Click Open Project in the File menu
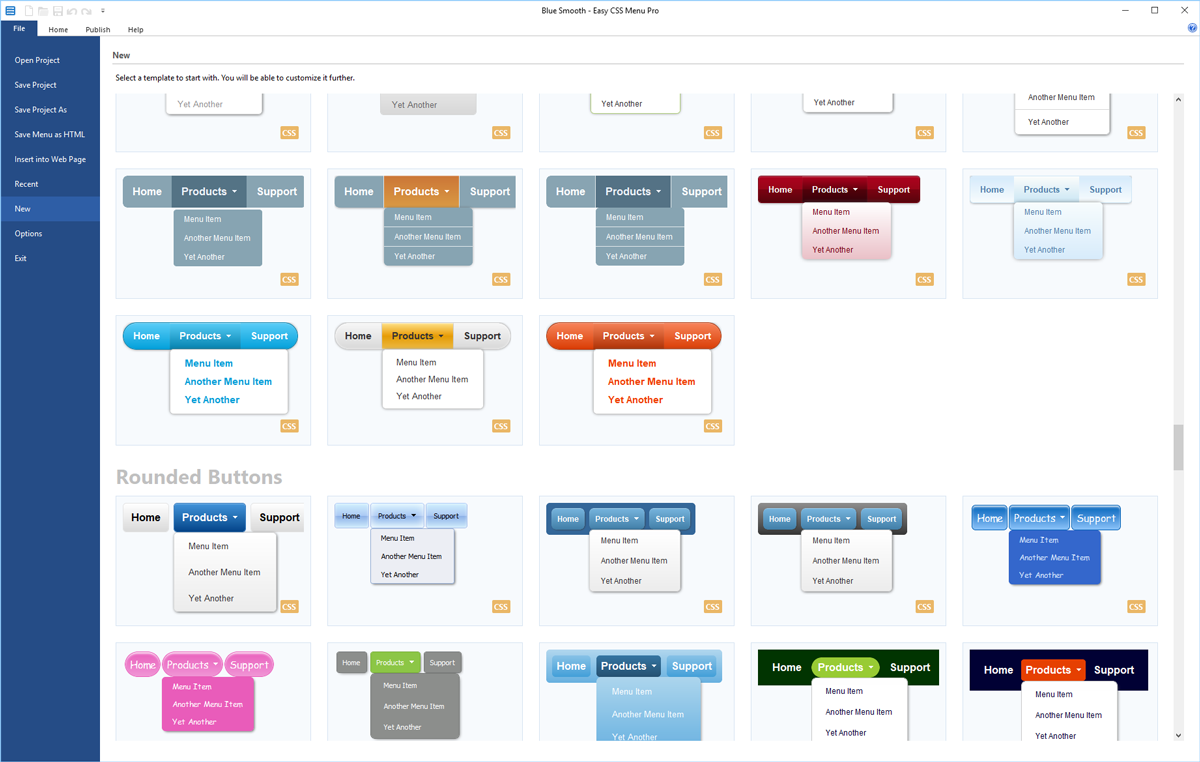The width and height of the screenshot is (1200, 762). coord(37,60)
